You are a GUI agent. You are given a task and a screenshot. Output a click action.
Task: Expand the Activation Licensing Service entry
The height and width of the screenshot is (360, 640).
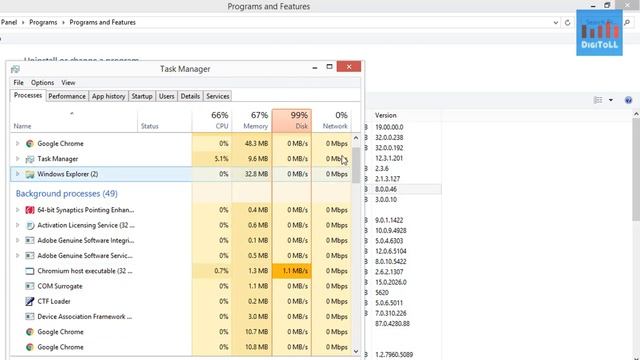[x=18, y=225]
